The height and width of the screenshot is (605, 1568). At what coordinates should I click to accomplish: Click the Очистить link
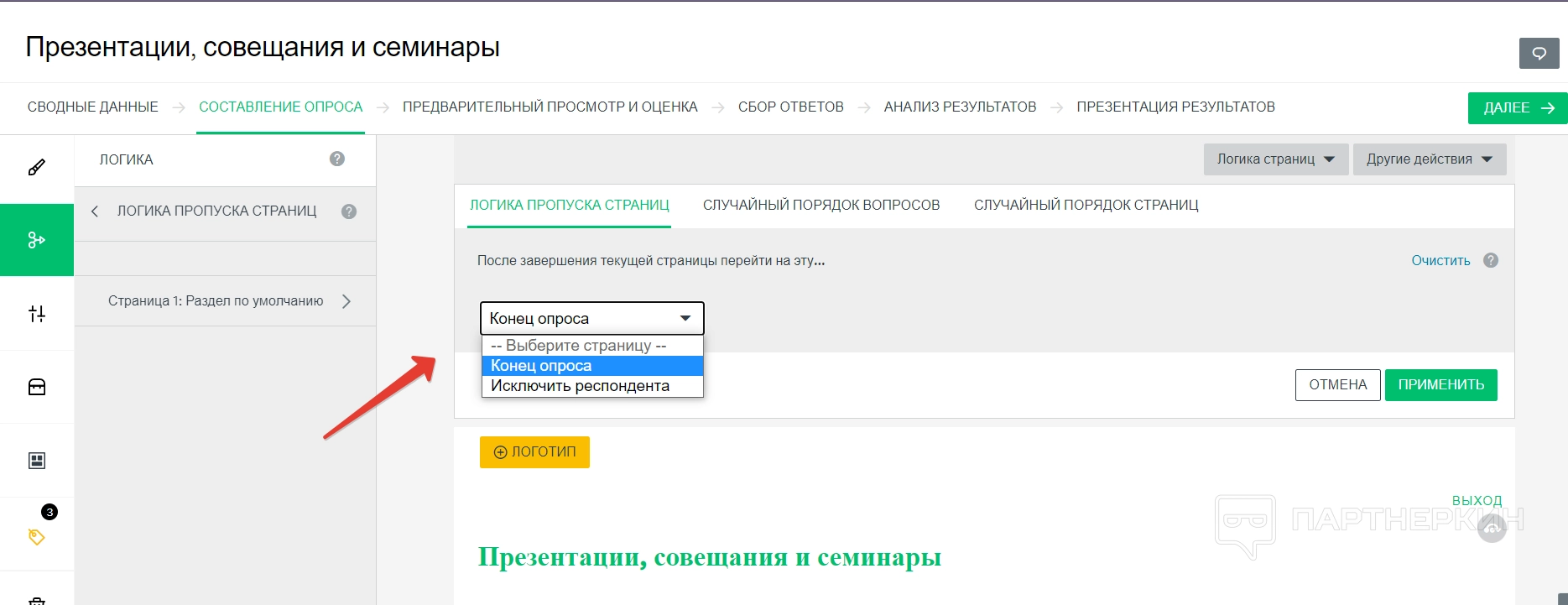tap(1441, 261)
